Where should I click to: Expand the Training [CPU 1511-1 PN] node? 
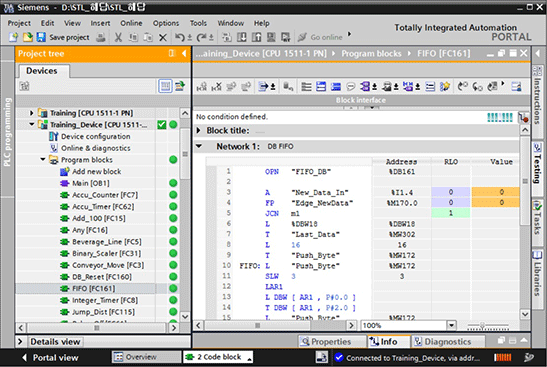point(31,113)
